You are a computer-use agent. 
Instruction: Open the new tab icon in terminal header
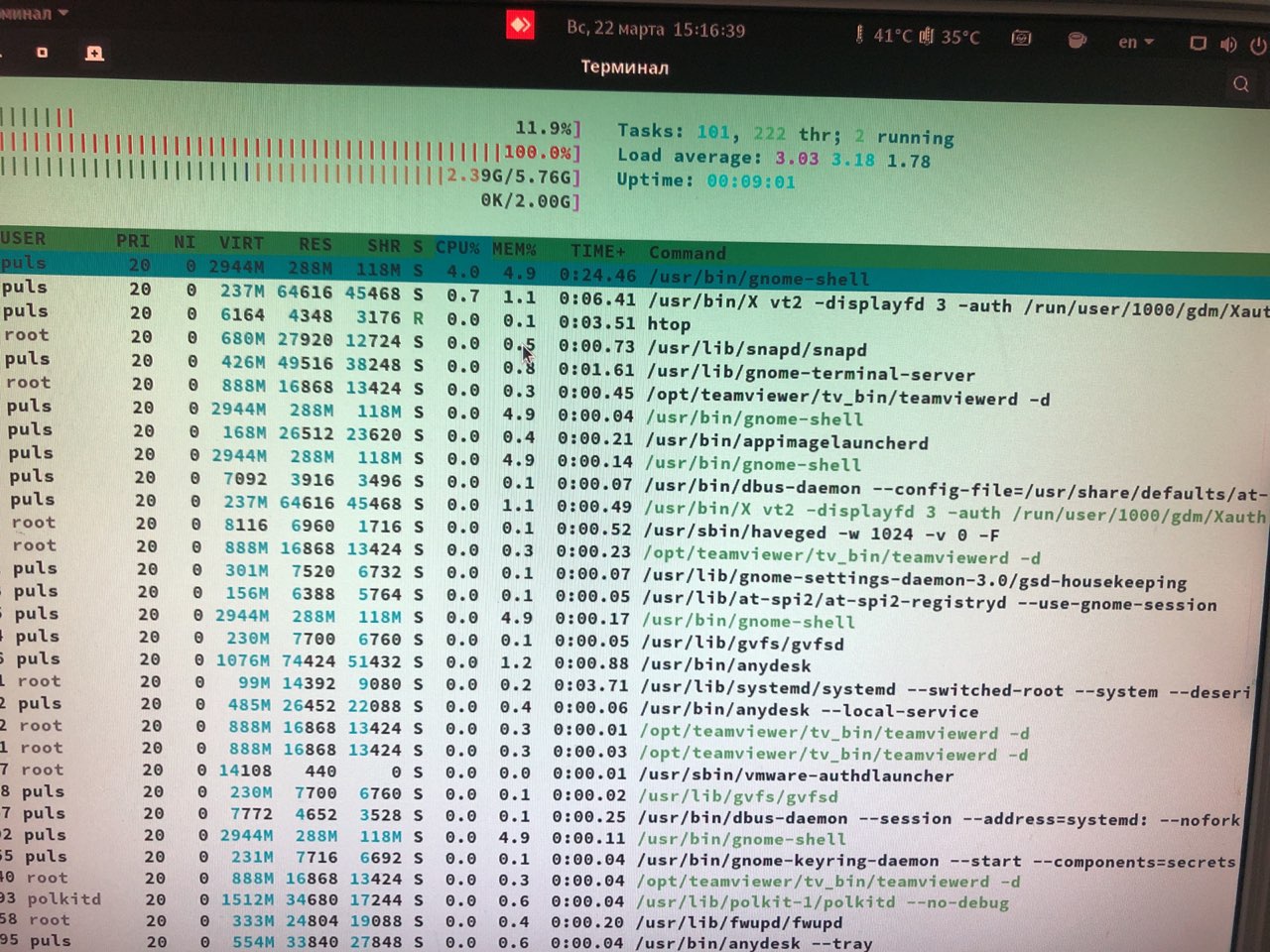click(x=94, y=53)
